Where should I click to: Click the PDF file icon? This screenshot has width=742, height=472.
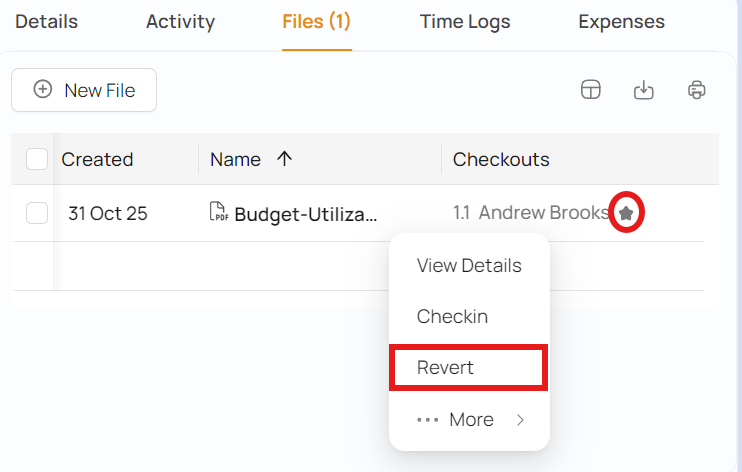pos(217,212)
